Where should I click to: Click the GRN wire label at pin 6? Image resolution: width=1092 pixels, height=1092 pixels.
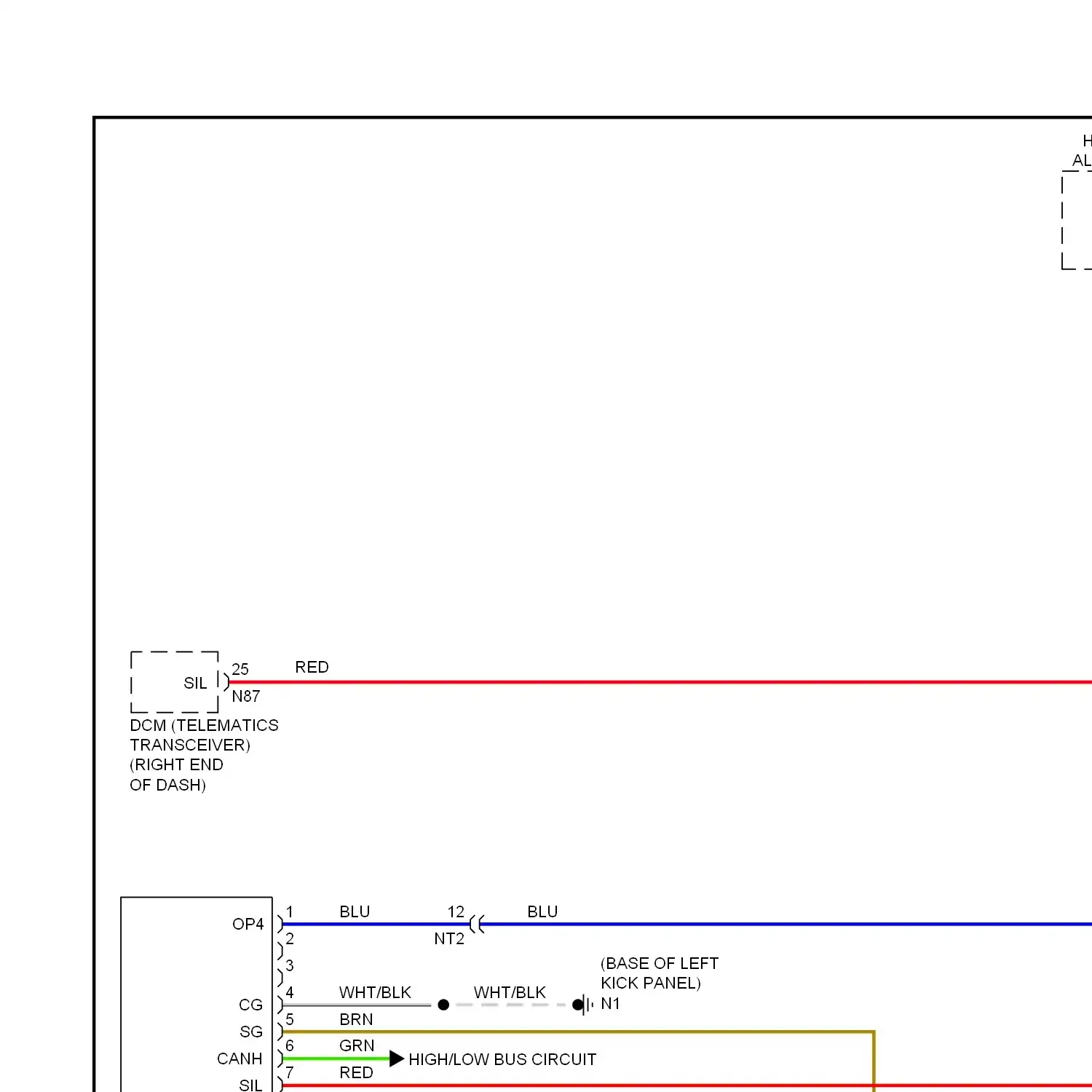click(357, 1045)
